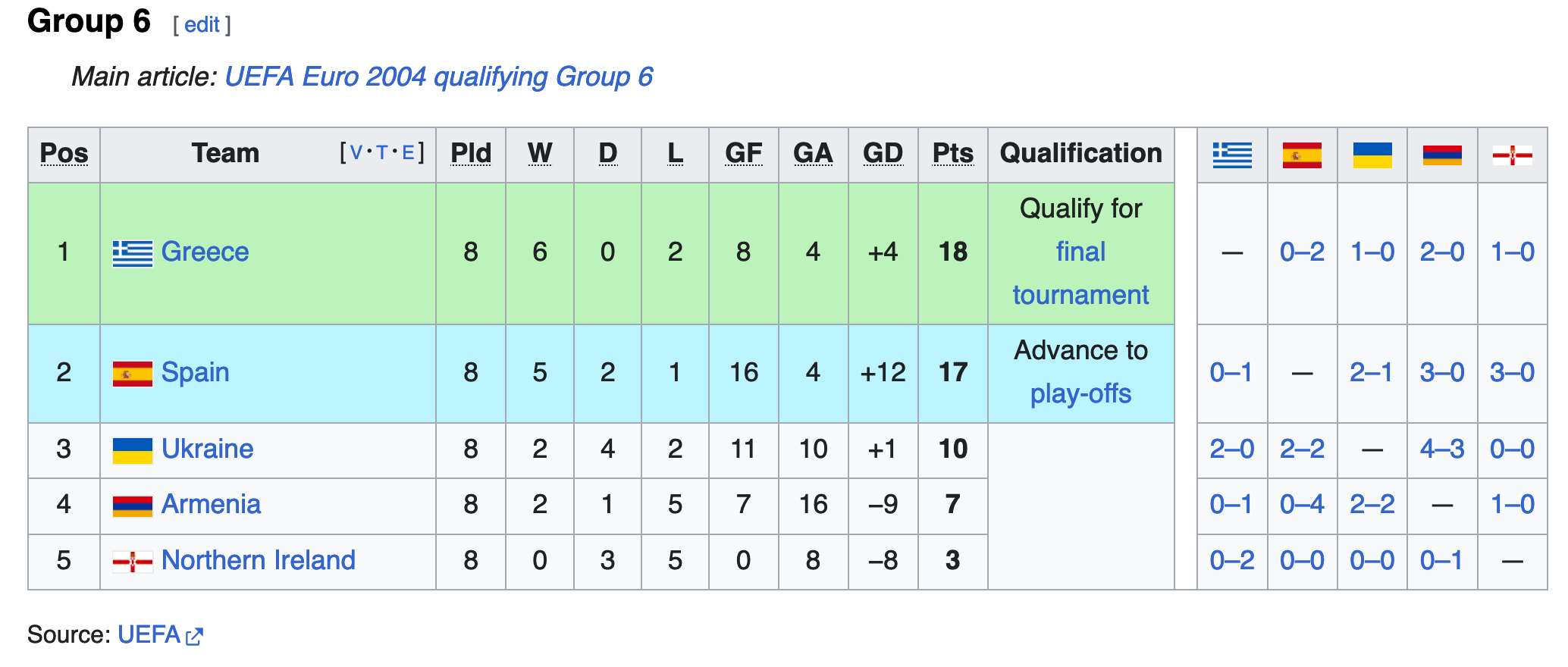Click the V view template link
This screenshot has width=1568, height=667.
(356, 153)
